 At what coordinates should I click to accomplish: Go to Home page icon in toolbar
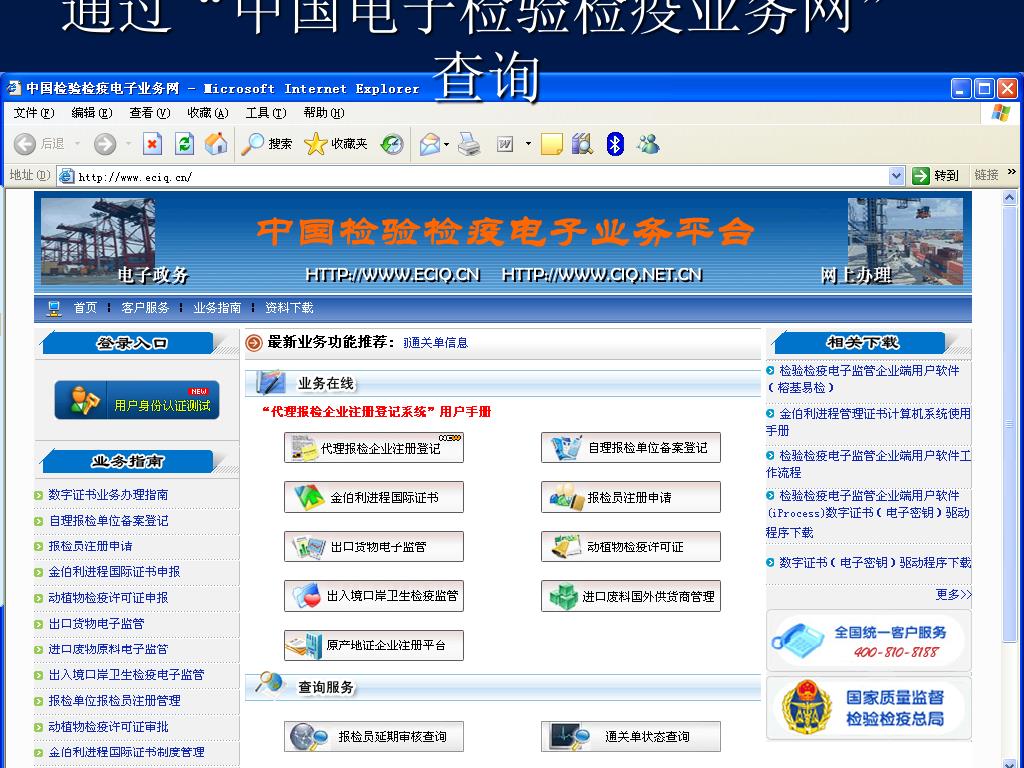click(x=216, y=144)
